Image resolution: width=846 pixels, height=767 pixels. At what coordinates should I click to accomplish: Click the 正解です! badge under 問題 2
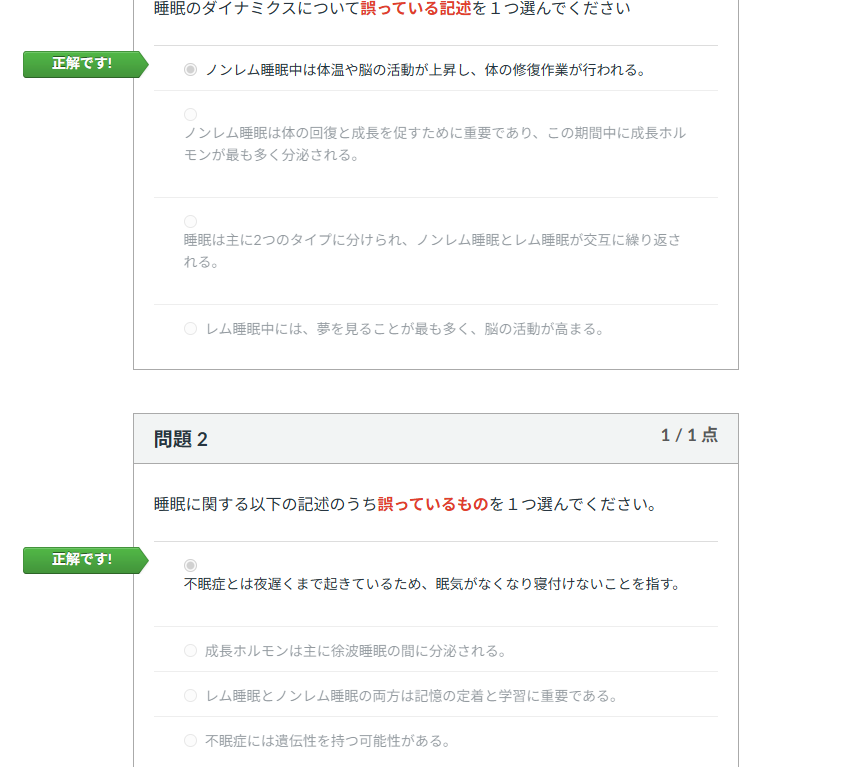tap(83, 560)
